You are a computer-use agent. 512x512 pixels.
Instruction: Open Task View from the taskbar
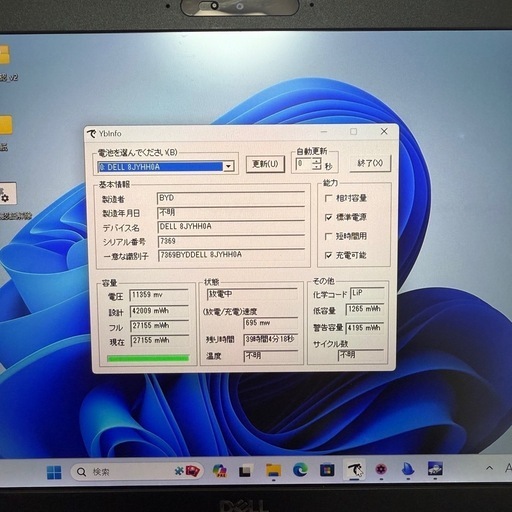[245, 471]
